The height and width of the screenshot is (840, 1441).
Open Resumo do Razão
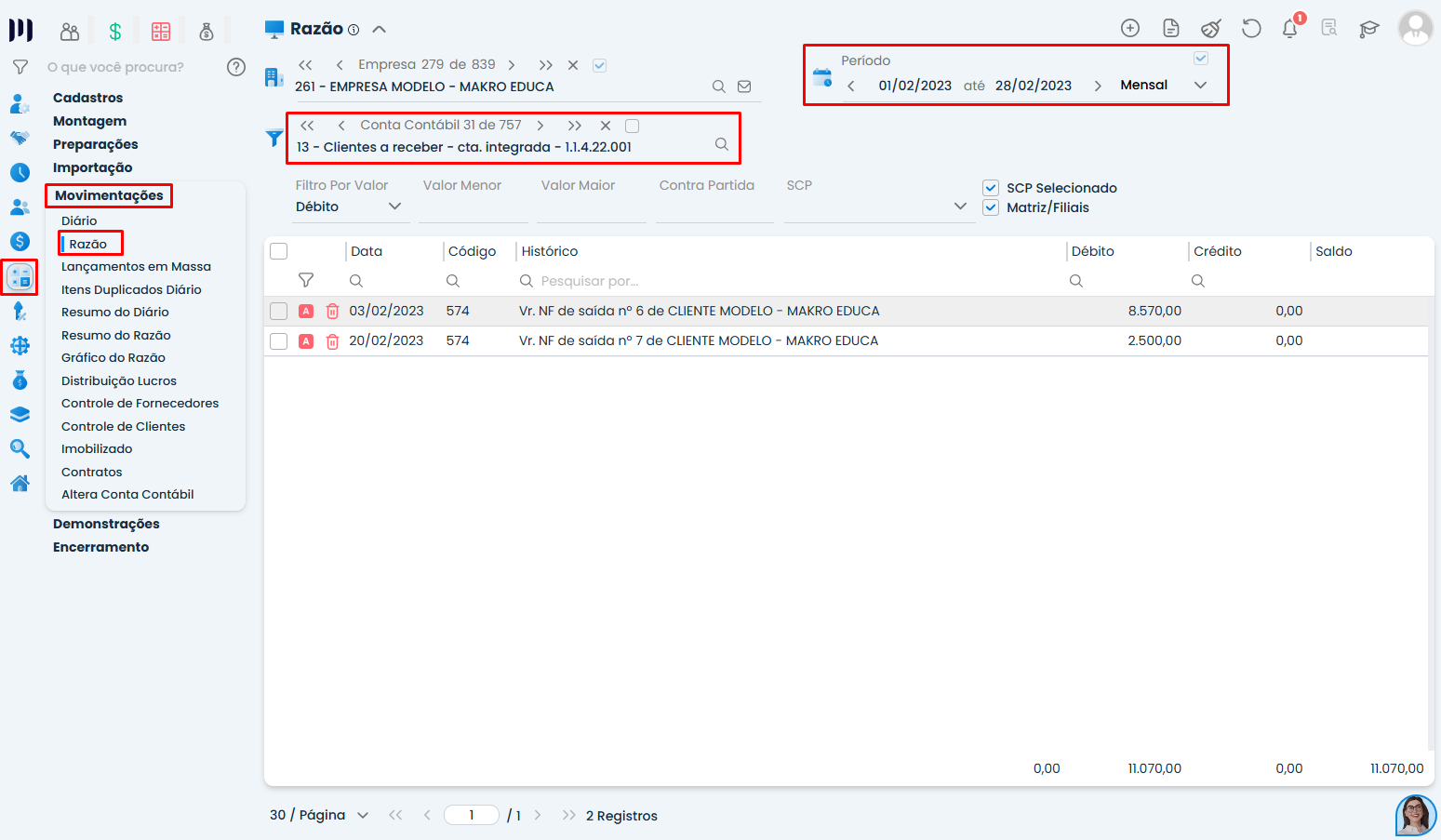tap(116, 335)
